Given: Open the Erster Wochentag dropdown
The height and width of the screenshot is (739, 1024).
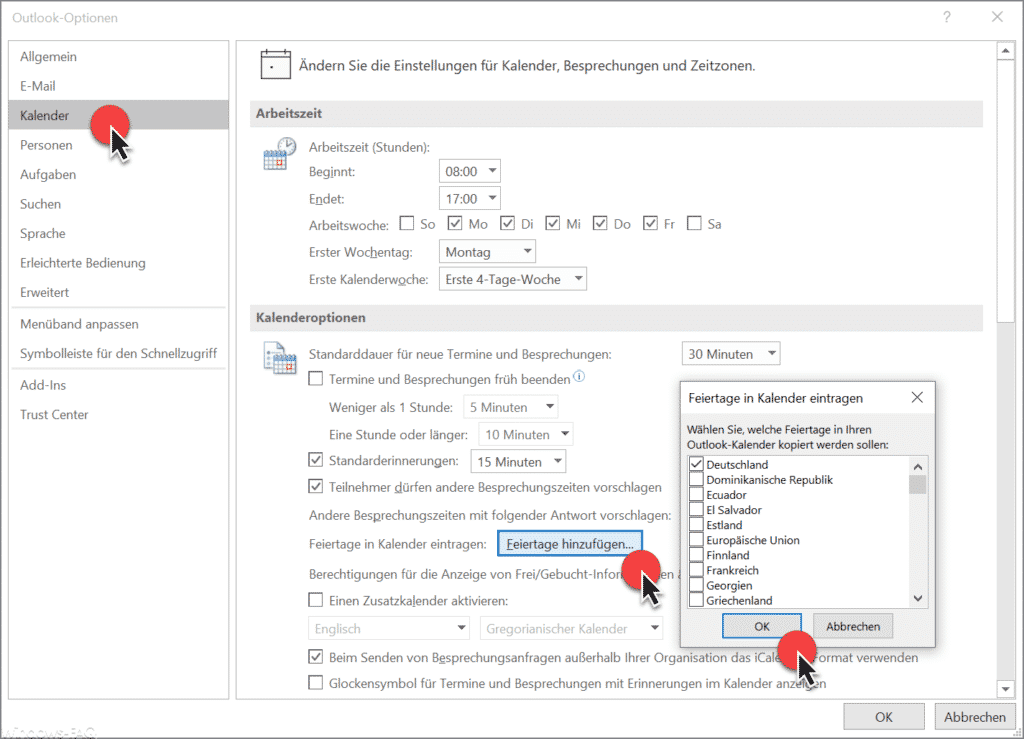Looking at the screenshot, I should click(487, 252).
